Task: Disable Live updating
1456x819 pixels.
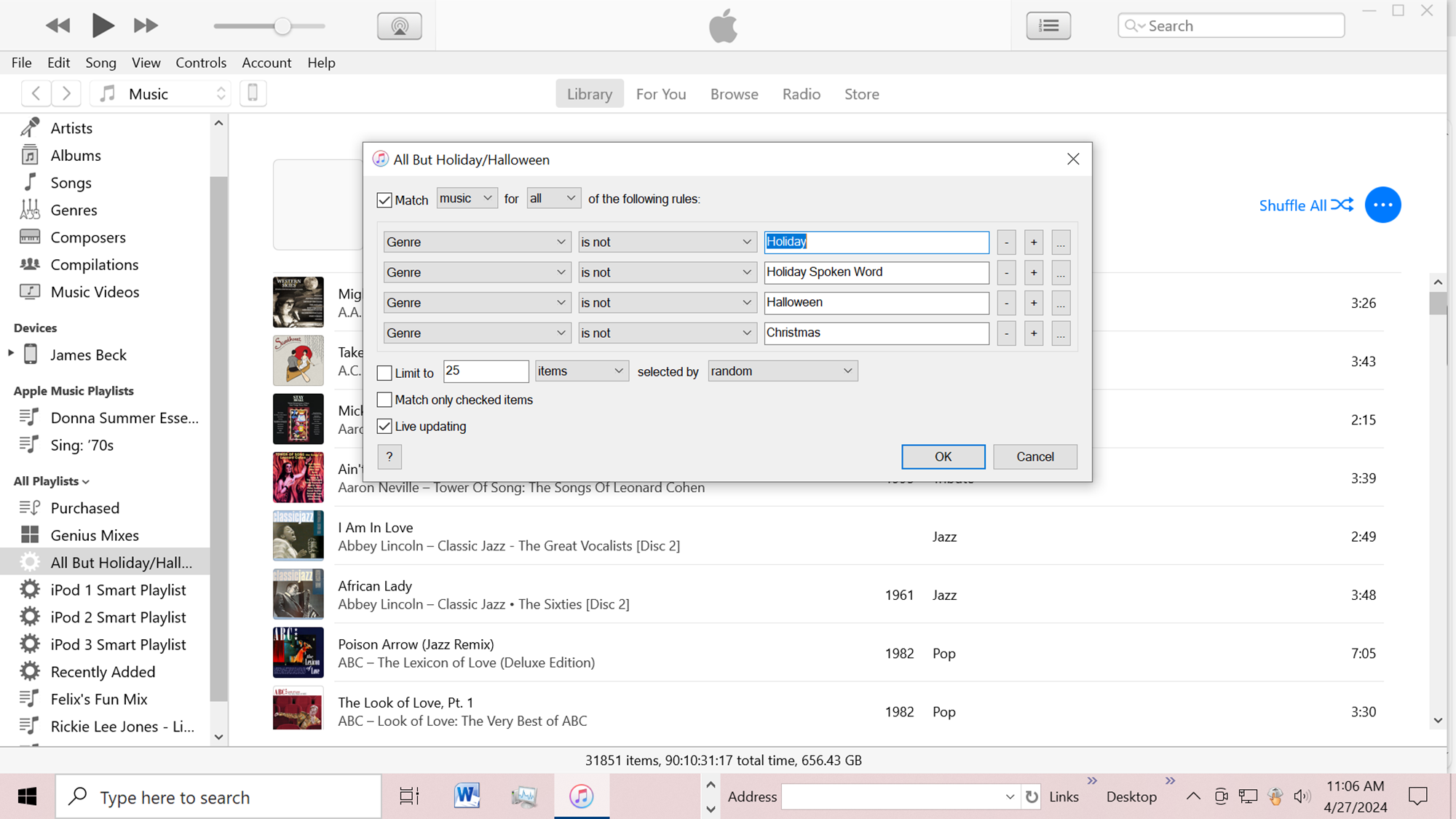Action: click(385, 426)
